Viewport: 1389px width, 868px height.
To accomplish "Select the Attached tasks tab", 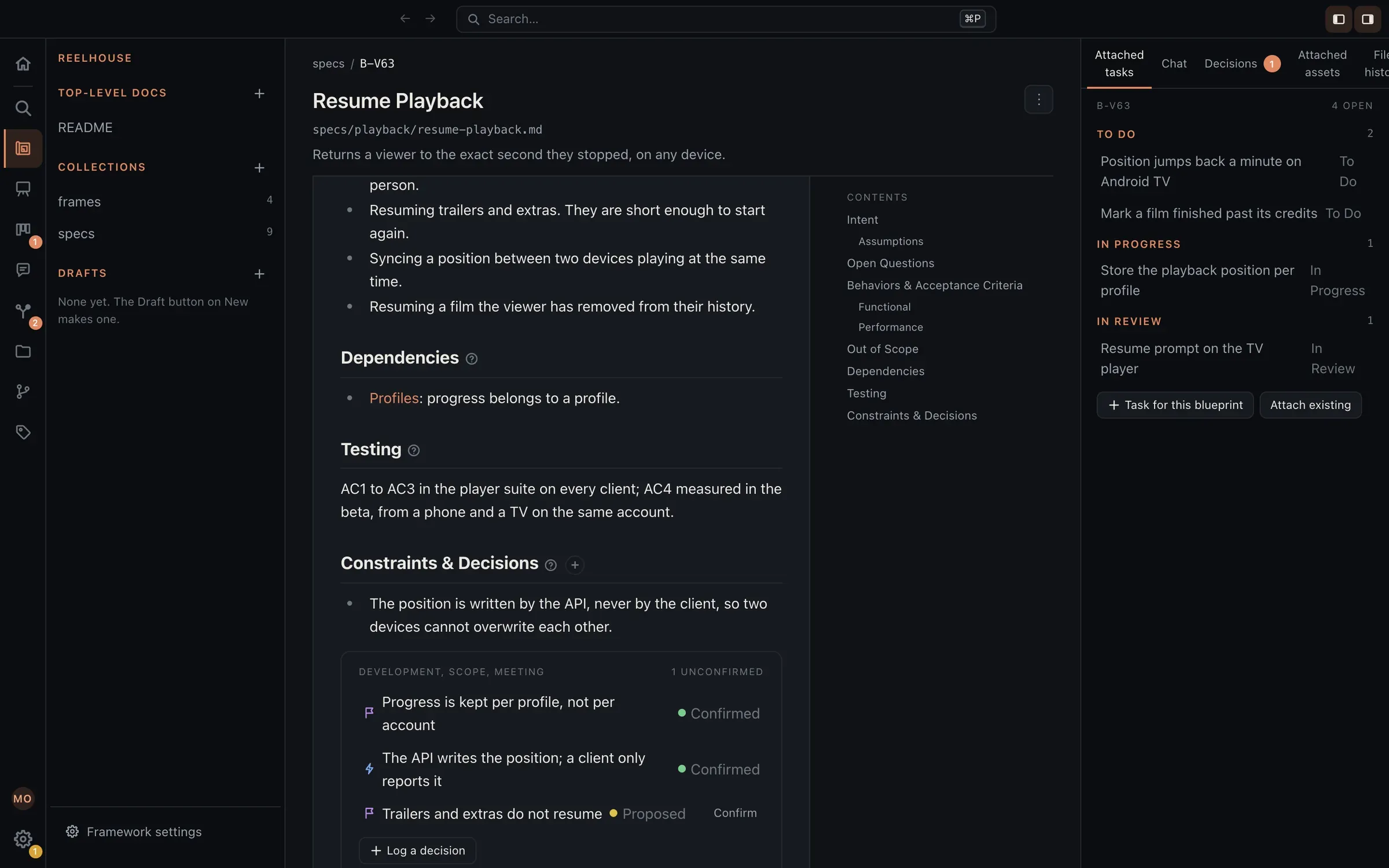I will [x=1119, y=64].
